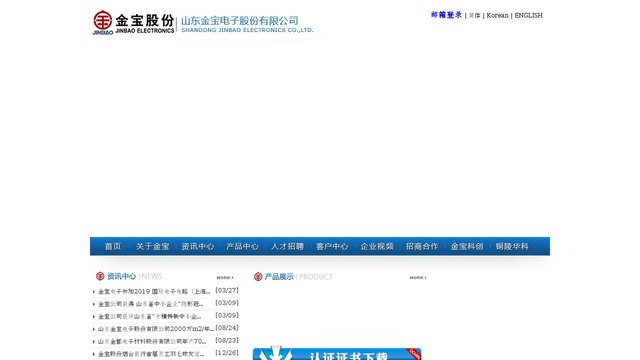Click the Jinbao Electronics logo
The width and height of the screenshot is (640, 360).
click(133, 22)
